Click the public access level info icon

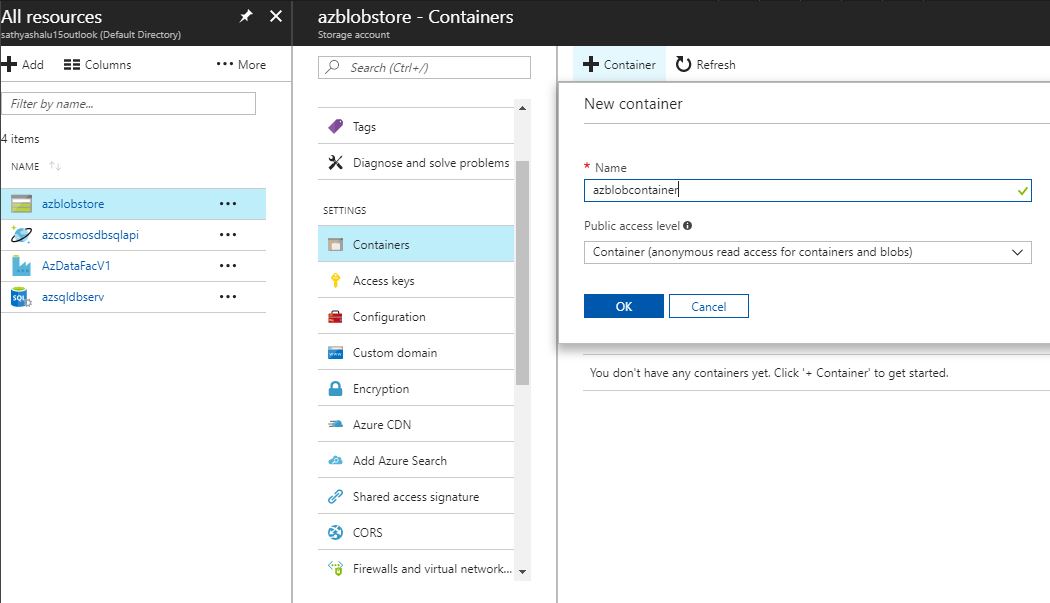[685, 224]
